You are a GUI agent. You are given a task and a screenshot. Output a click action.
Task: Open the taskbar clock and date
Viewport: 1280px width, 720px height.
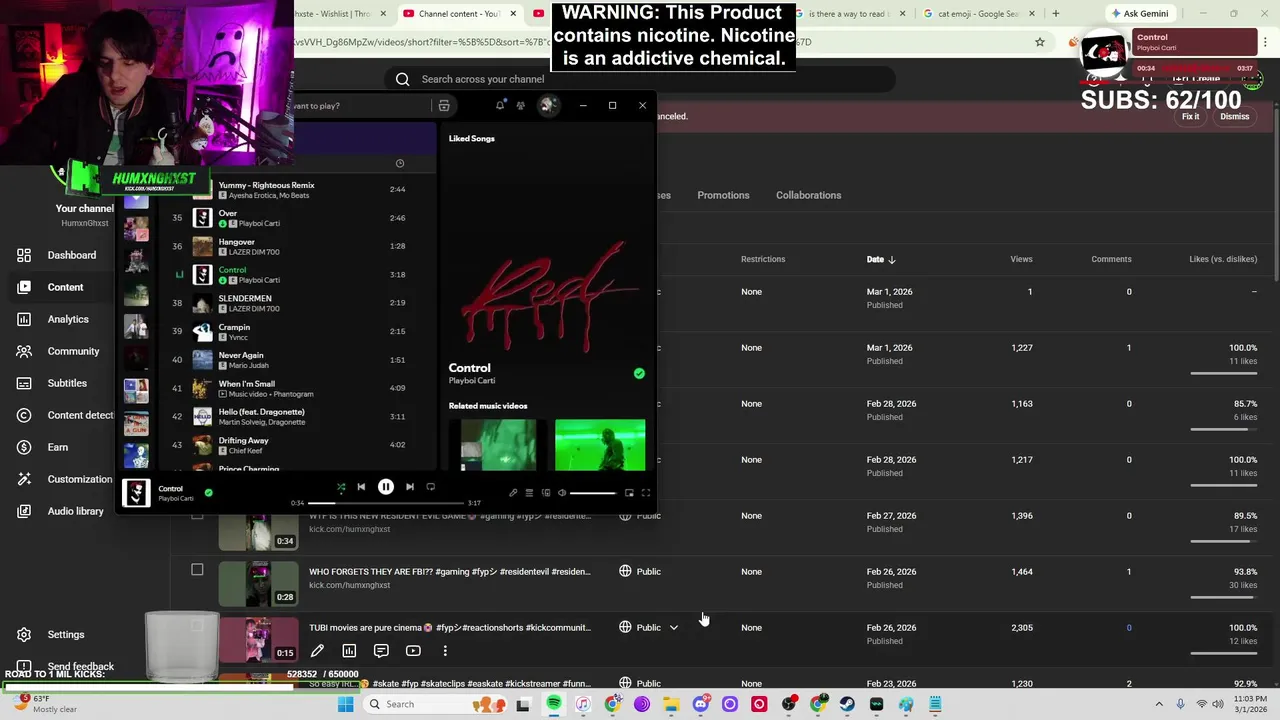(x=1252, y=704)
